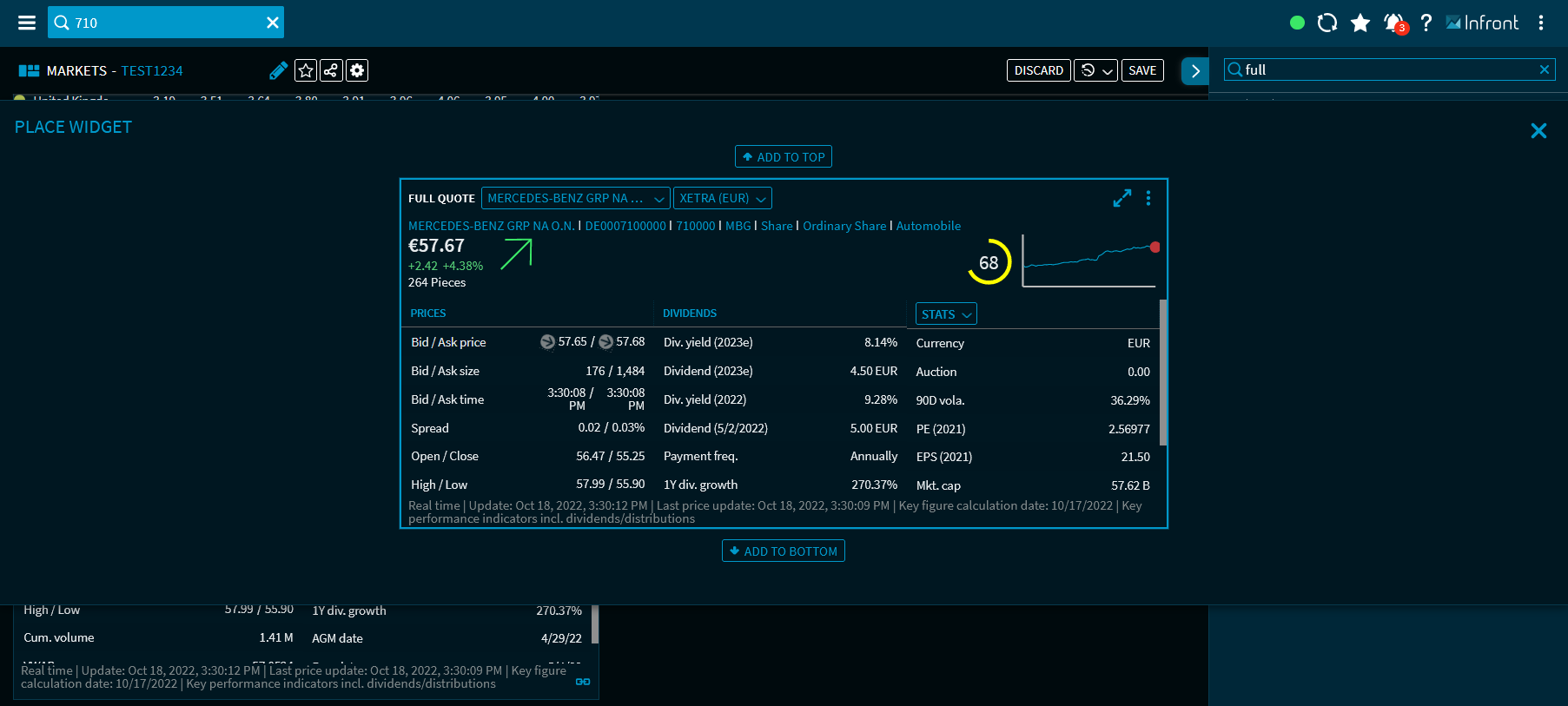
Task: Open the help question mark
Action: (x=1426, y=23)
